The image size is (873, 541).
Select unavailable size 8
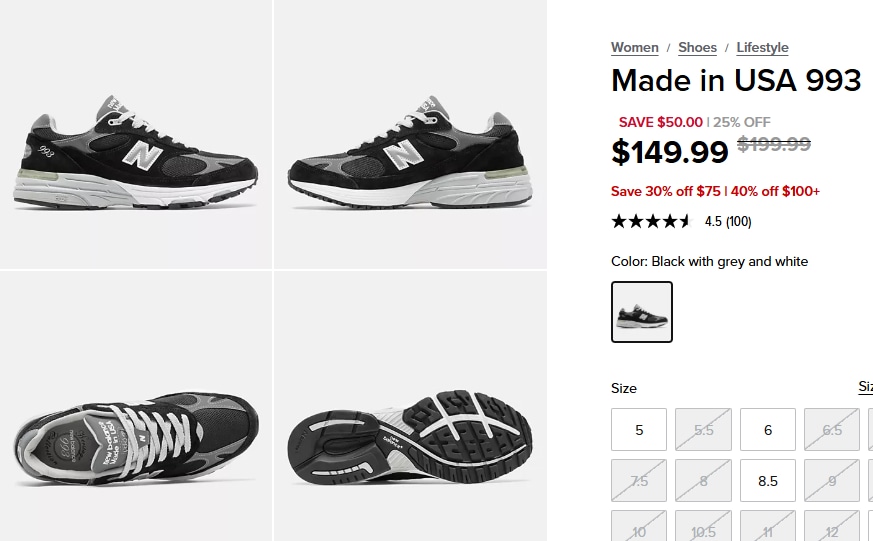703,481
